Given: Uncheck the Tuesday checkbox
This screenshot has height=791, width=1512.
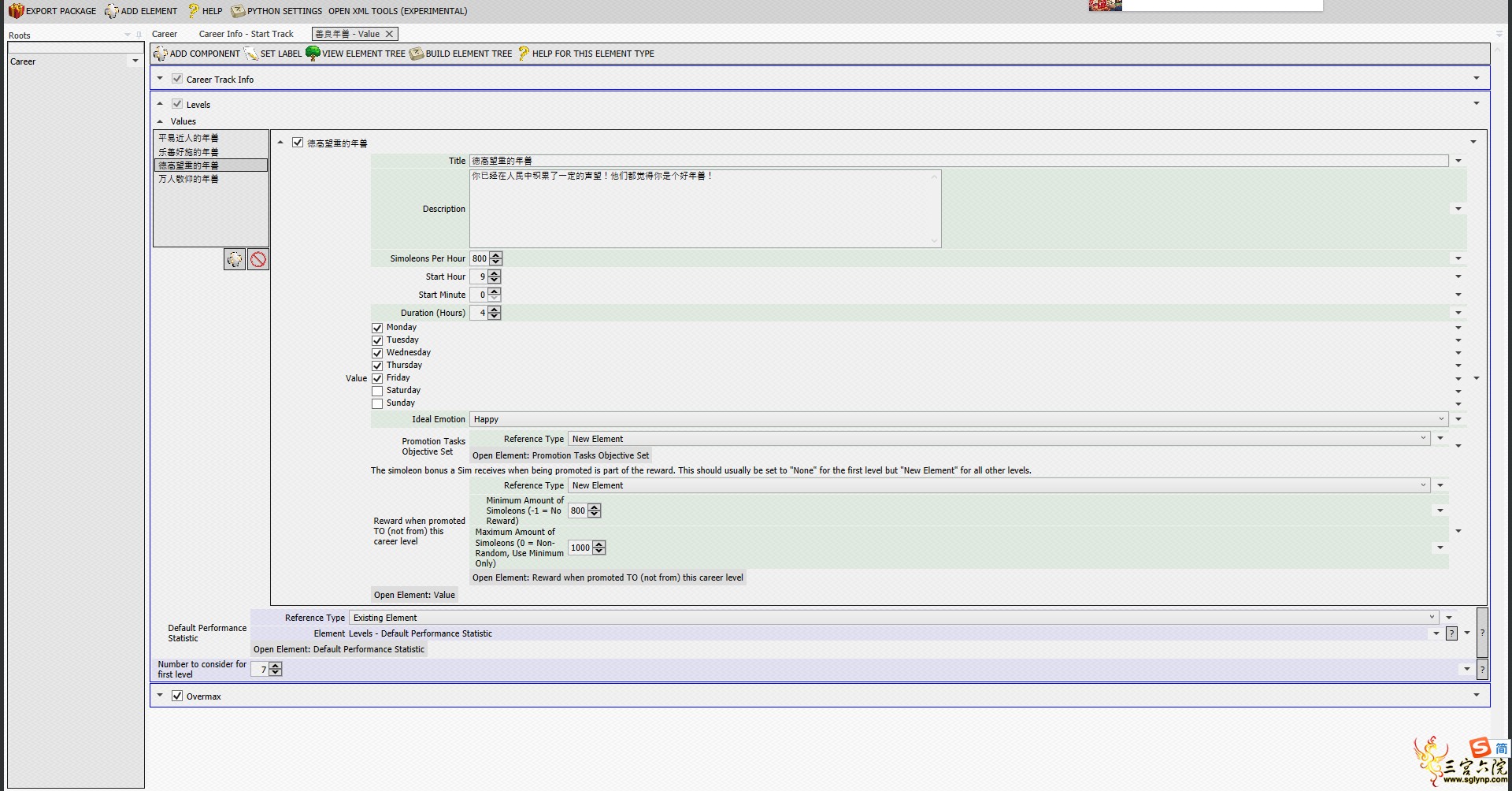Looking at the screenshot, I should coord(377,340).
